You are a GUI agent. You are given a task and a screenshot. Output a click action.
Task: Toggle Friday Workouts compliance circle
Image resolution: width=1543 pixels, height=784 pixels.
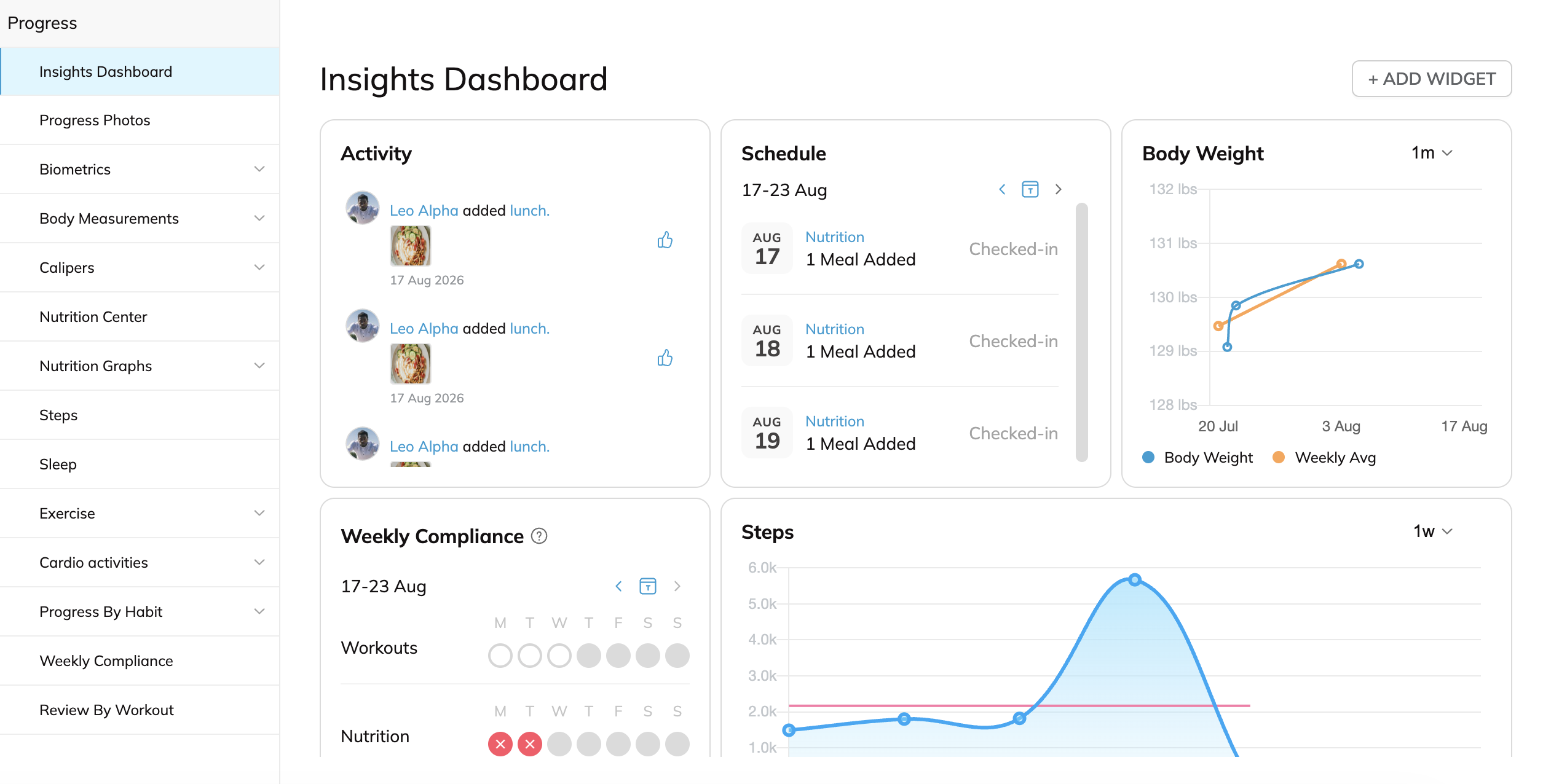(618, 656)
